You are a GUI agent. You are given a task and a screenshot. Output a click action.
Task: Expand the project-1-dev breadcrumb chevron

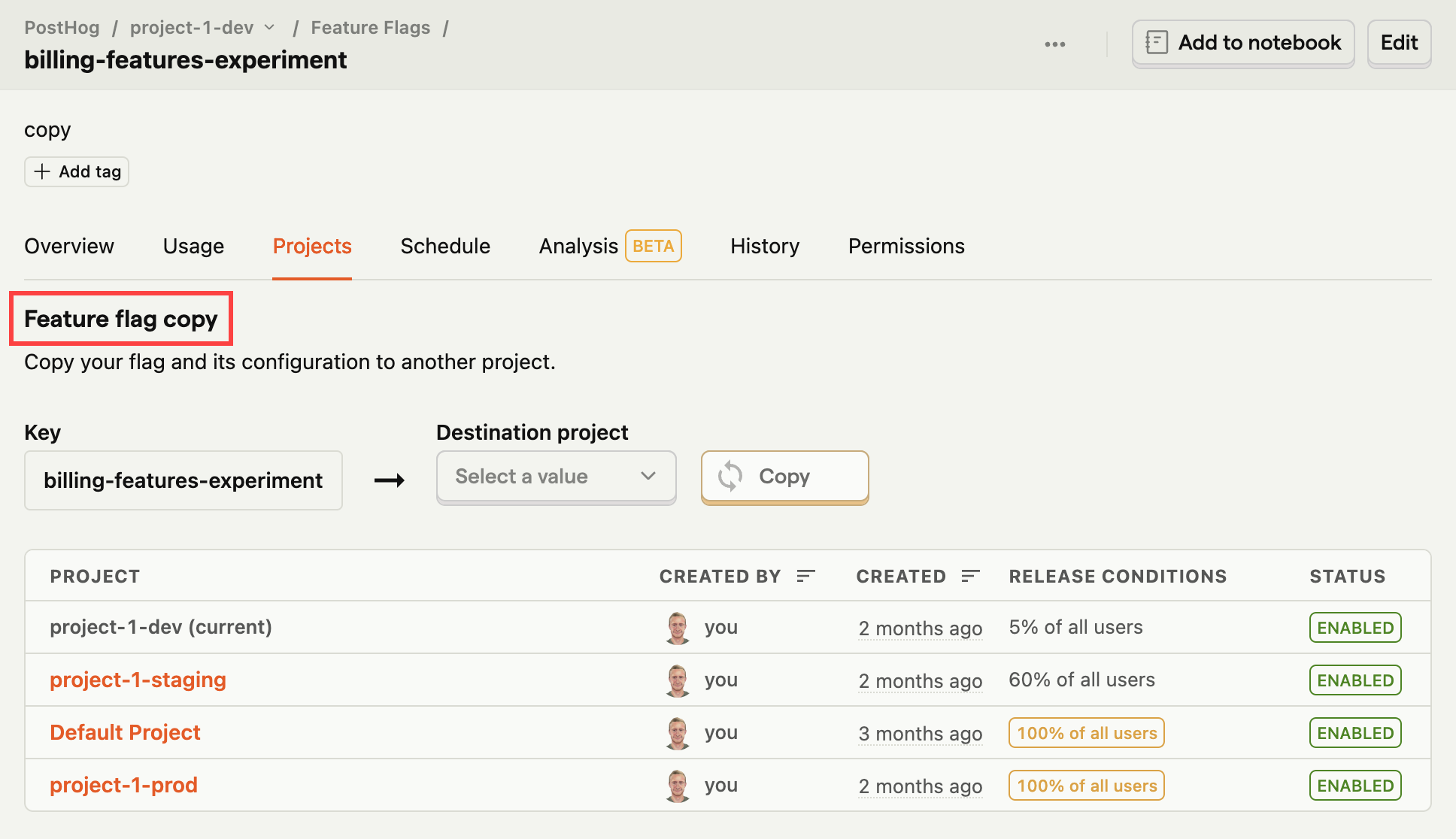[269, 28]
